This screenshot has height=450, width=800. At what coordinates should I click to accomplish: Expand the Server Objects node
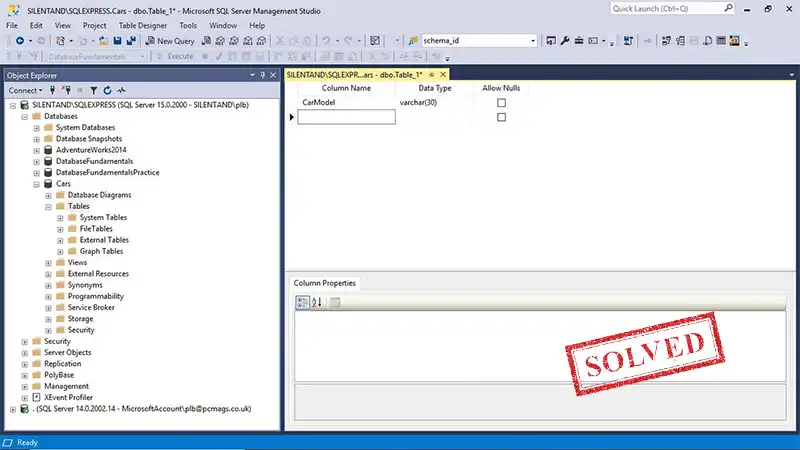click(24, 353)
